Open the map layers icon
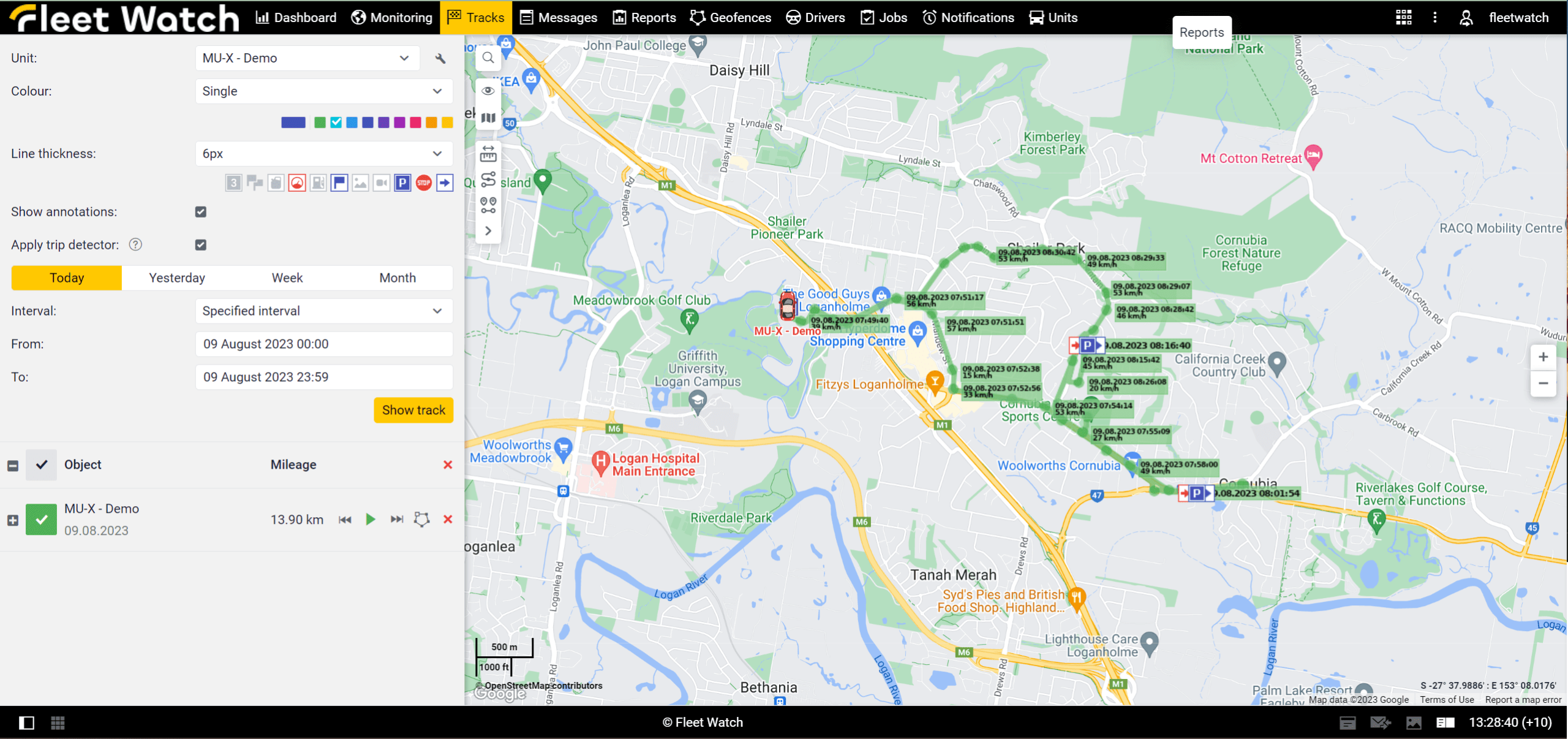 click(488, 118)
